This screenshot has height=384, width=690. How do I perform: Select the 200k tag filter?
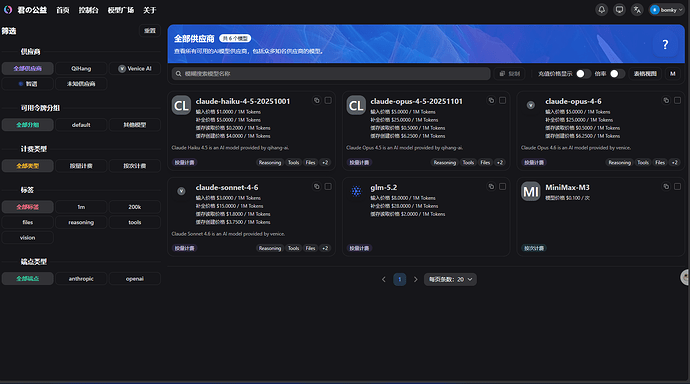coord(135,207)
